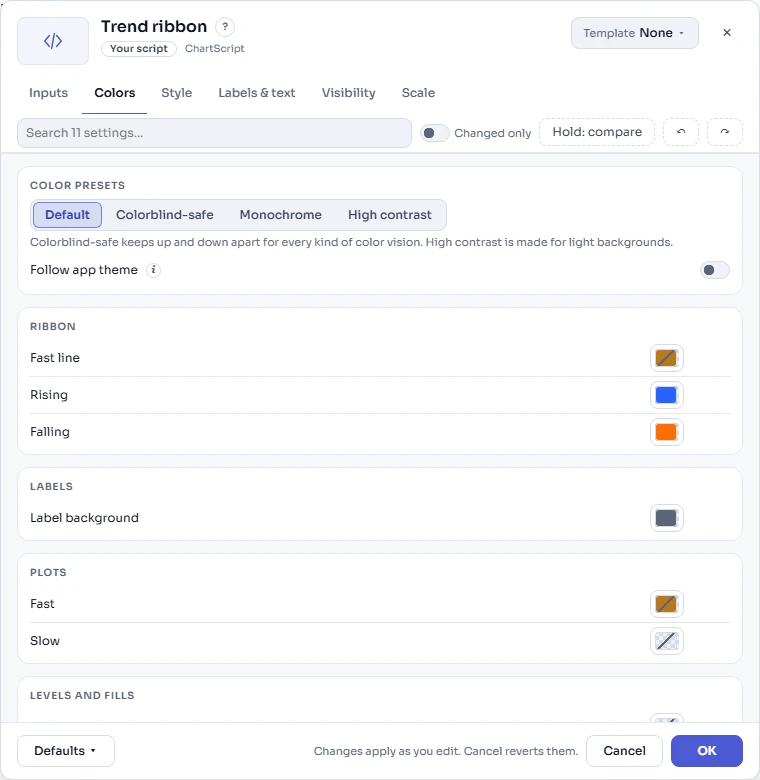Click the Trend ribbon title
This screenshot has width=760, height=780.
point(154,26)
